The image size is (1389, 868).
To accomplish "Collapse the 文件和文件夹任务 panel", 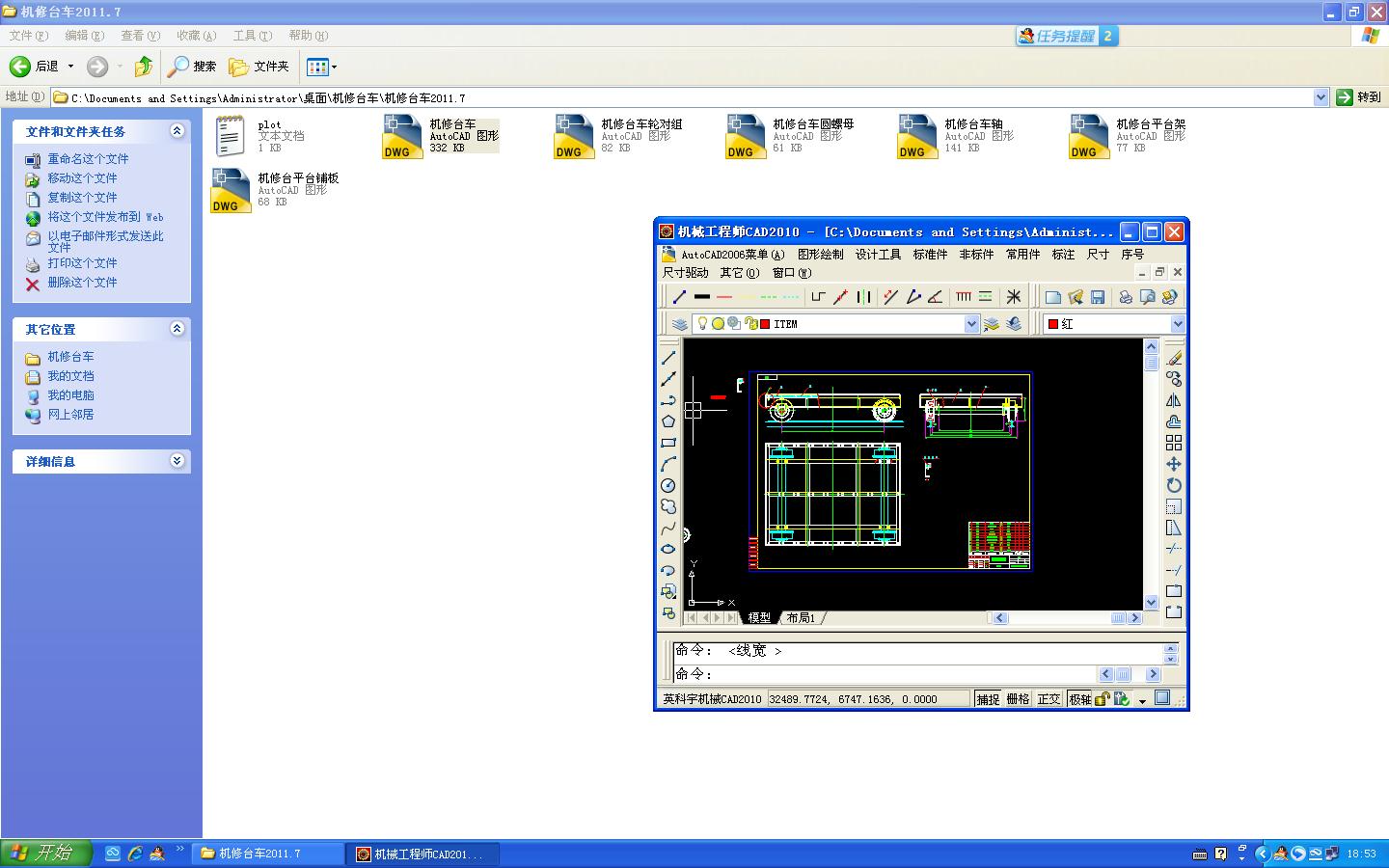I will pos(177,131).
